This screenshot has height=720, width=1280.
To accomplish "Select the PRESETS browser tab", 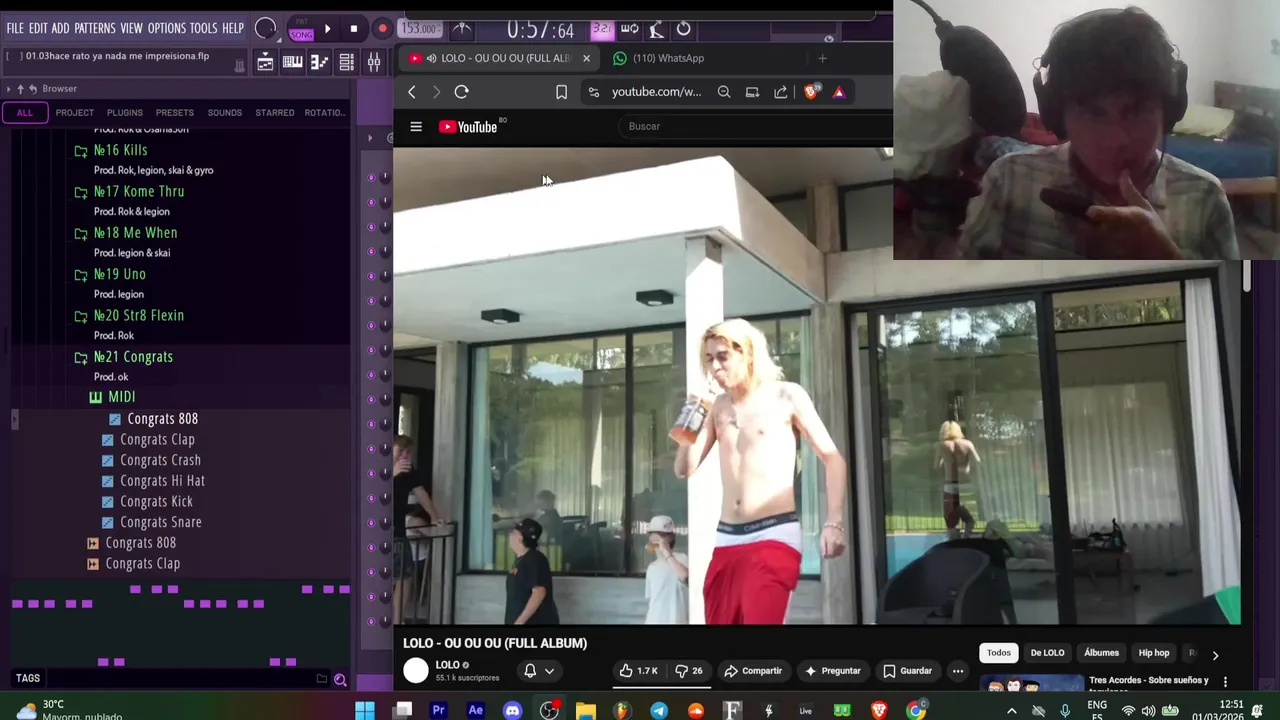I will [x=174, y=113].
